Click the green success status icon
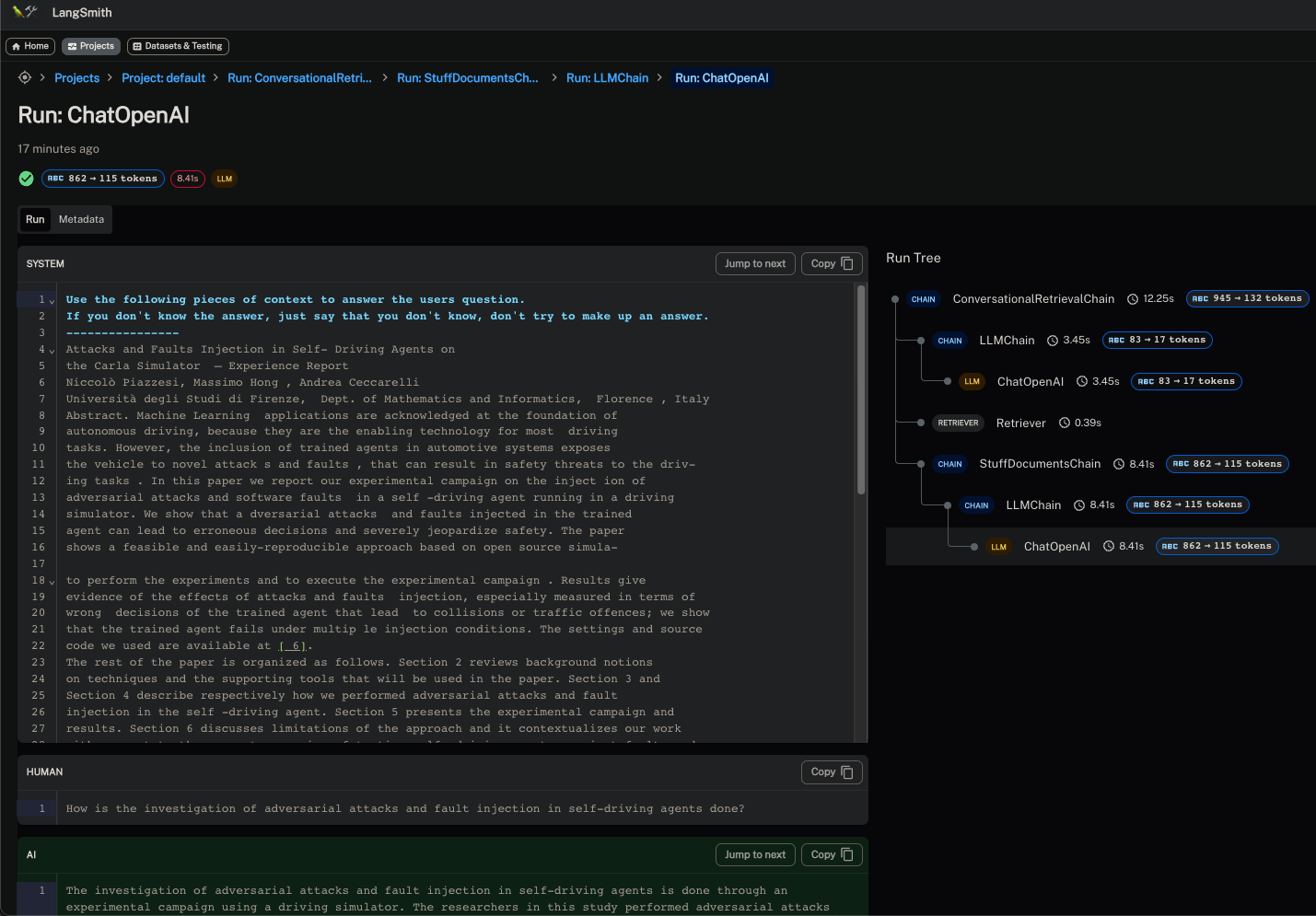The width and height of the screenshot is (1316, 916). [26, 179]
